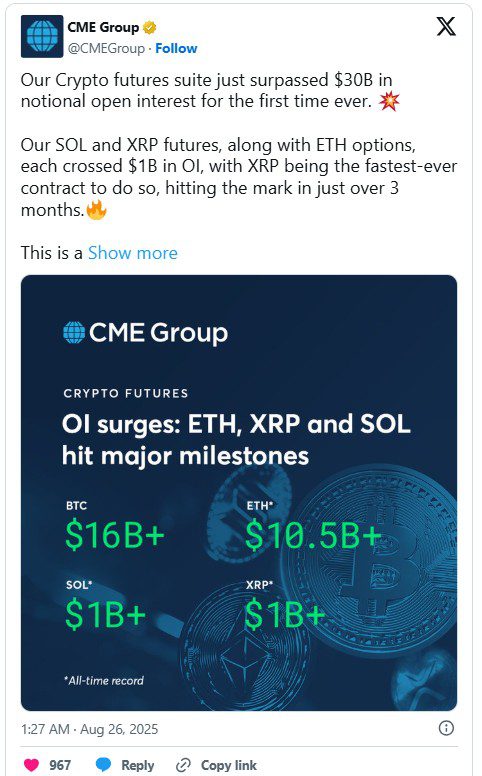Open the @CMEGroup handle link
Image resolution: width=482 pixels, height=776 pixels.
point(106,48)
